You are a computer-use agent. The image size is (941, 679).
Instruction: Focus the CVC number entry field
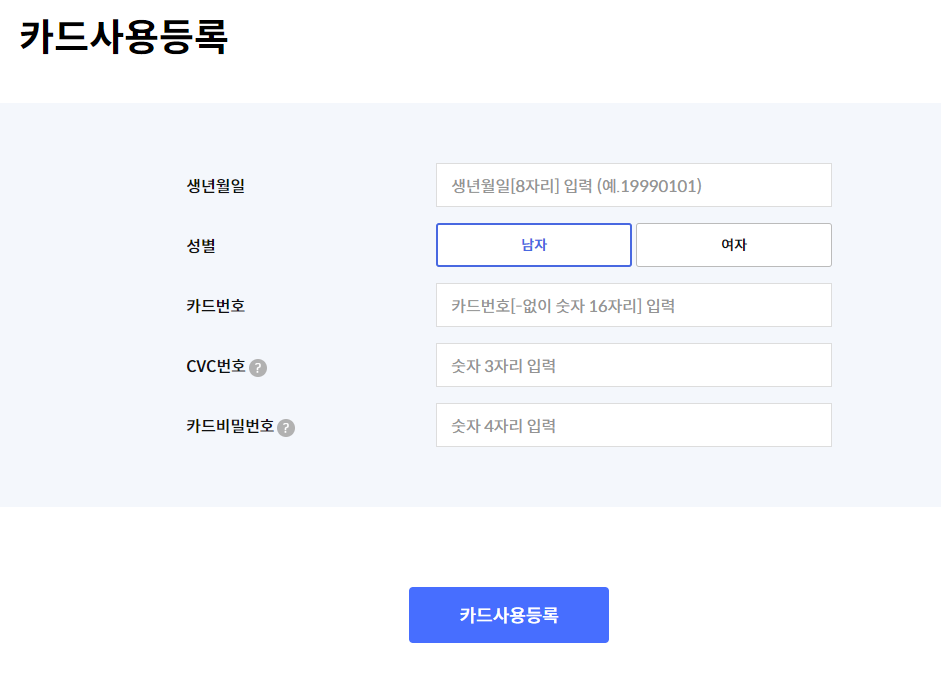point(633,364)
